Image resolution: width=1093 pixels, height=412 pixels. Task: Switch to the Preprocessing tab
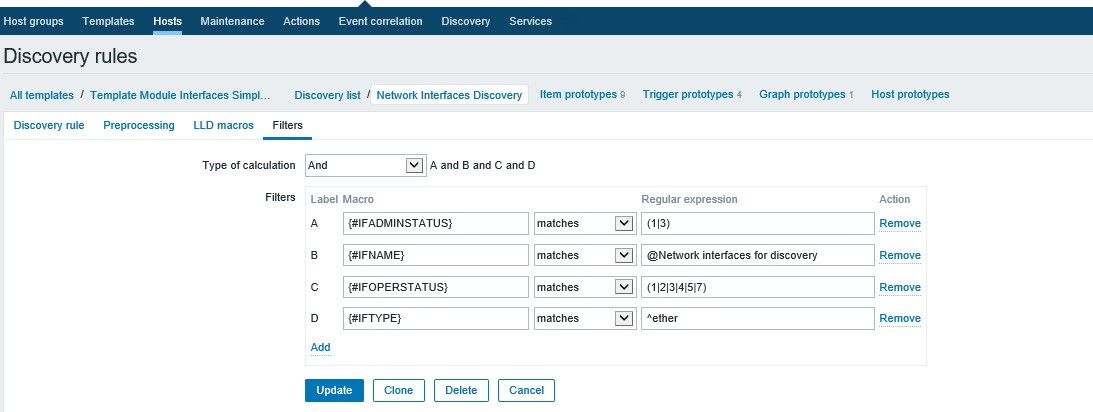pyautogui.click(x=139, y=125)
